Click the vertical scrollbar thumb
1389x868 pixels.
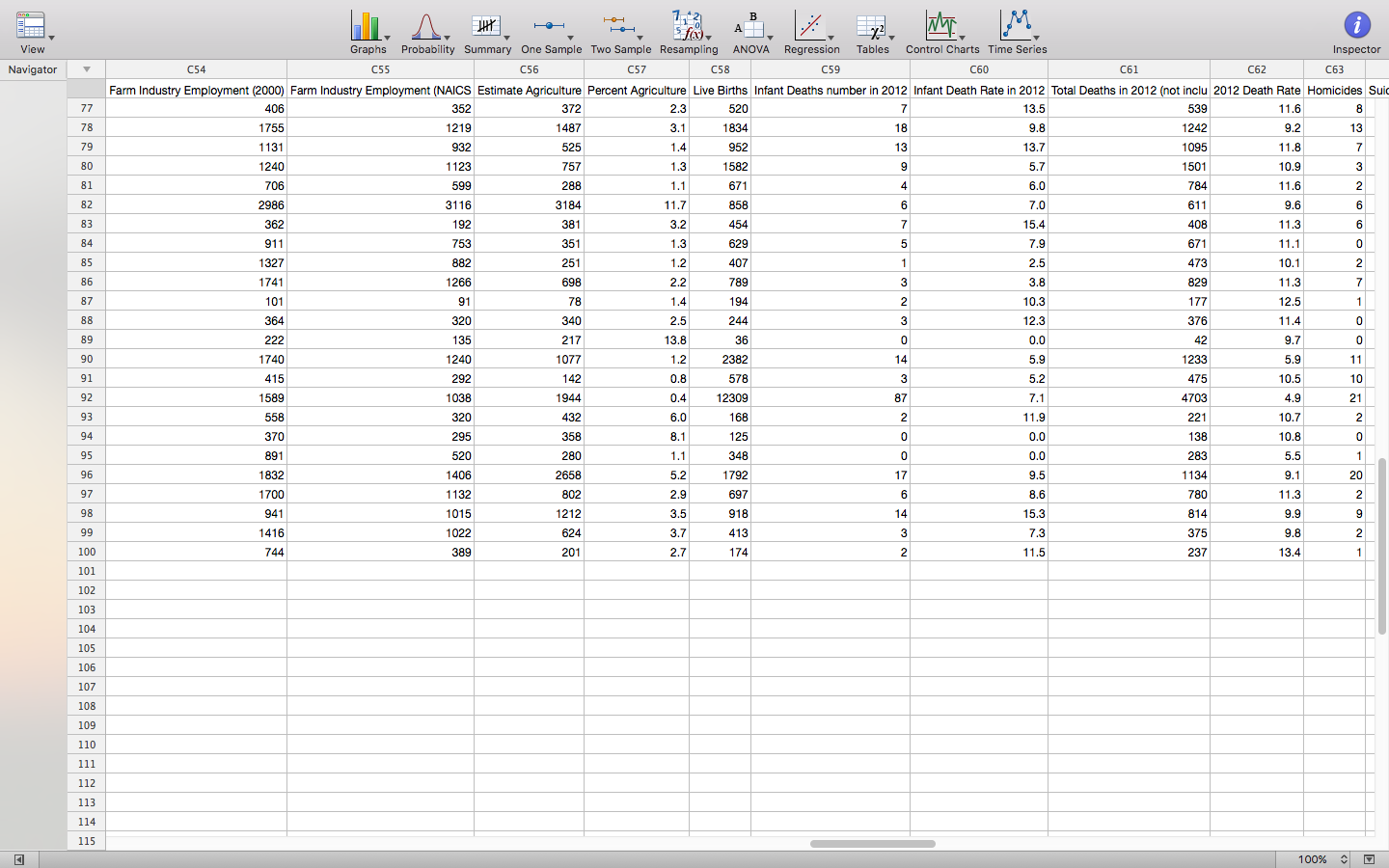tap(1381, 546)
